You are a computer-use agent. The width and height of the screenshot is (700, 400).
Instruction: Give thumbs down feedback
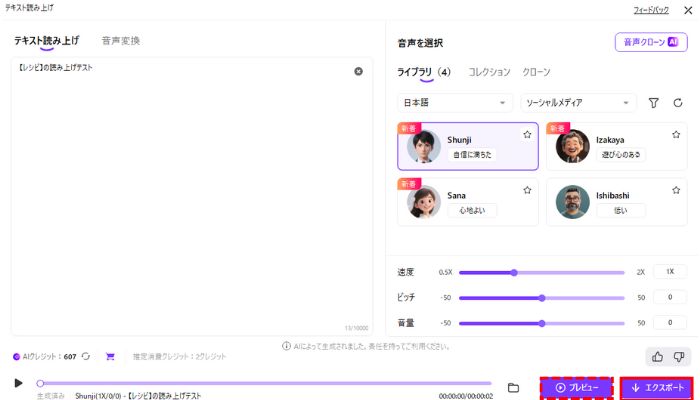click(678, 356)
